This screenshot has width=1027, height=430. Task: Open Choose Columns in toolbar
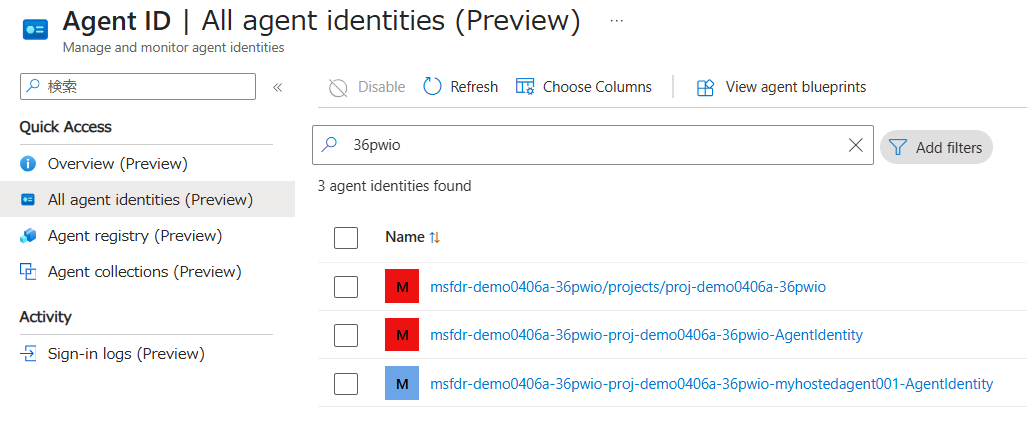(584, 87)
